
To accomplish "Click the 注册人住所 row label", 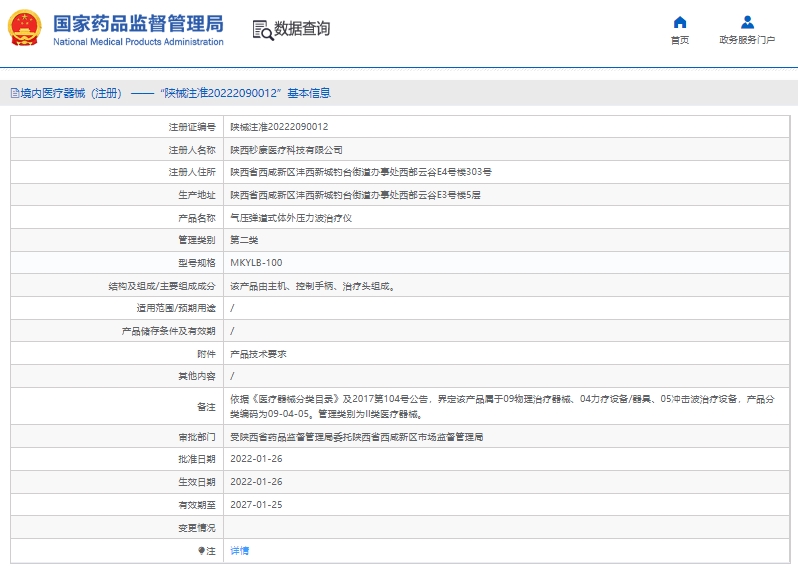I will coord(192,172).
